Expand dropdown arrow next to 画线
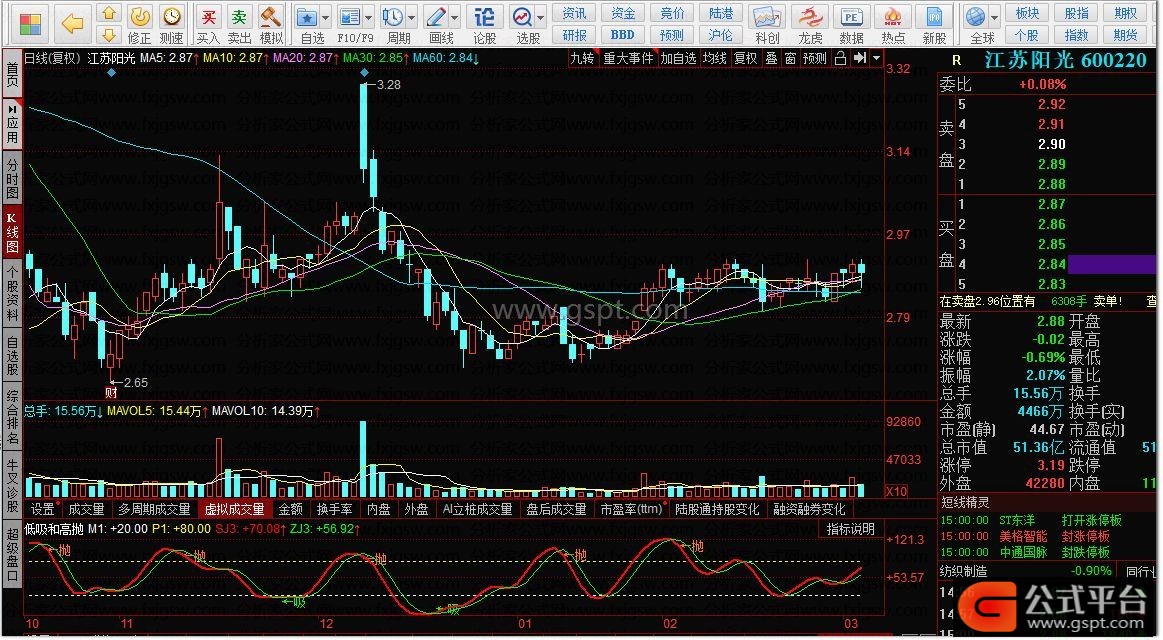Viewport: 1163px width, 640px height. 455,17
